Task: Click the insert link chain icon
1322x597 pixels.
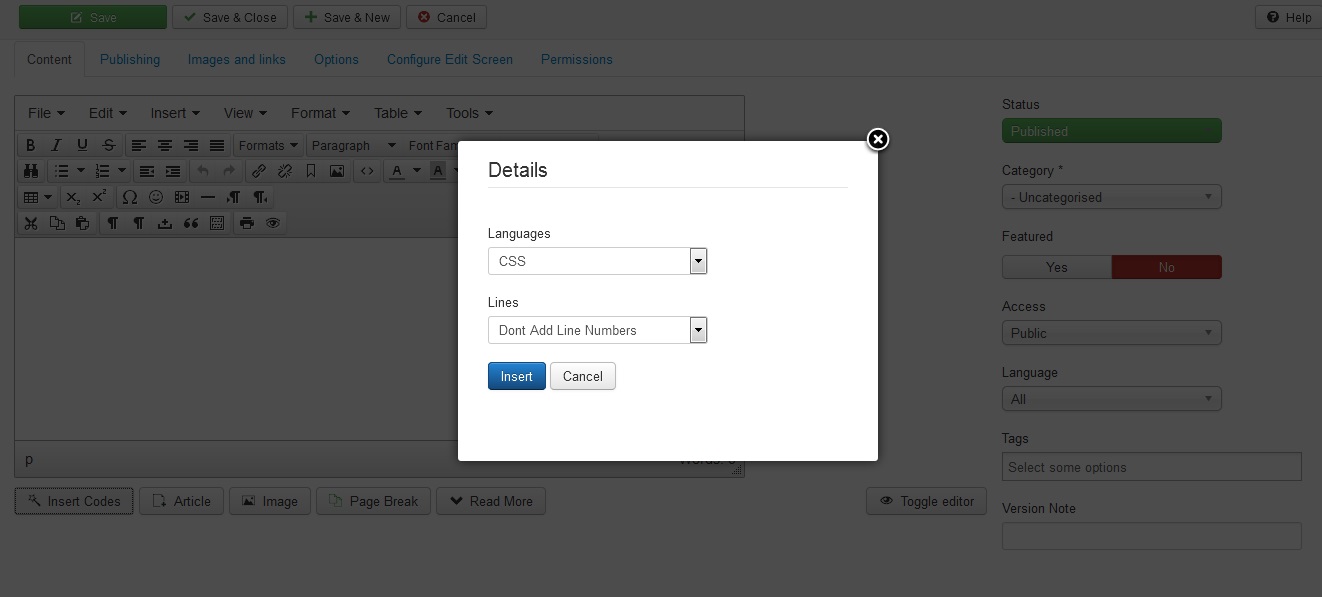Action: pyautogui.click(x=259, y=171)
